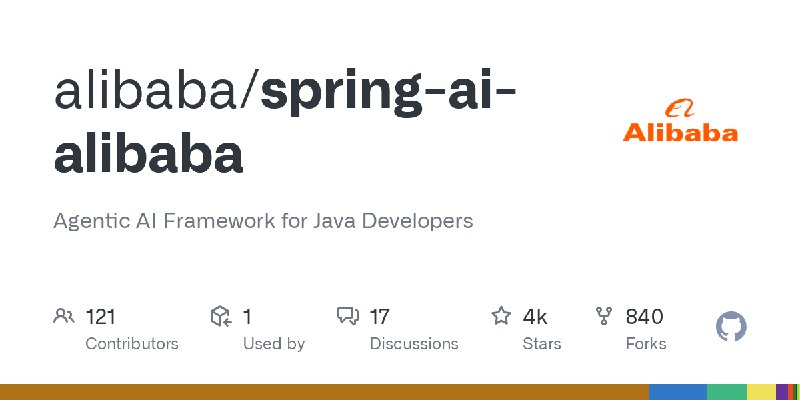Image resolution: width=800 pixels, height=400 pixels.
Task: Click the Agentic AI Framework description text
Action: (263, 221)
